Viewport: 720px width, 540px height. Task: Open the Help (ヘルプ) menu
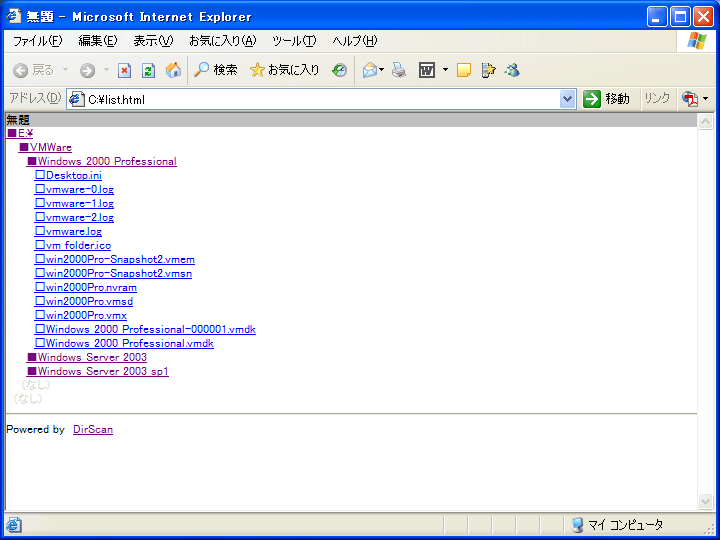pos(354,41)
